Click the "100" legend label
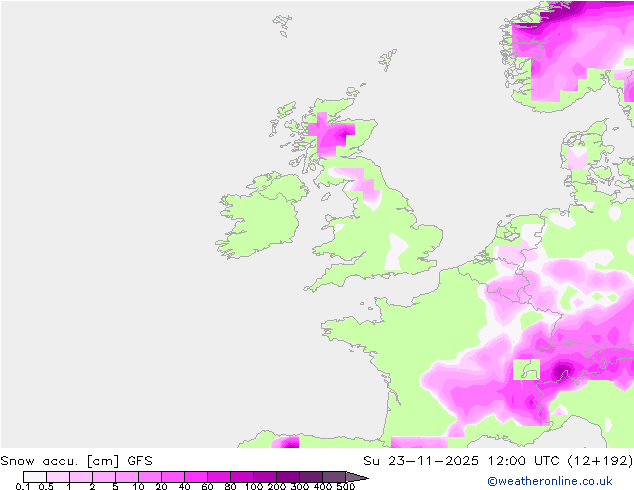This screenshot has height=490, width=634. (x=254, y=486)
